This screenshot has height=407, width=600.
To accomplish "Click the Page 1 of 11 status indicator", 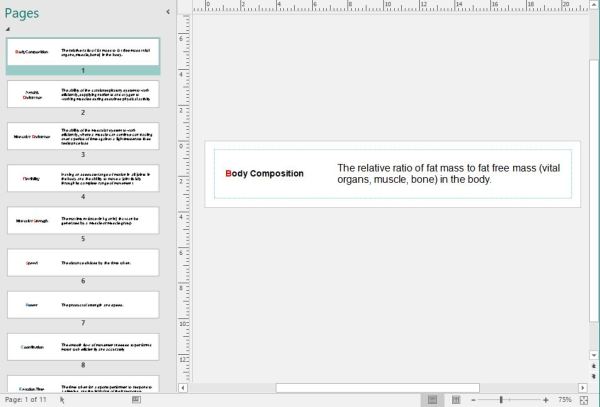I will coord(27,399).
